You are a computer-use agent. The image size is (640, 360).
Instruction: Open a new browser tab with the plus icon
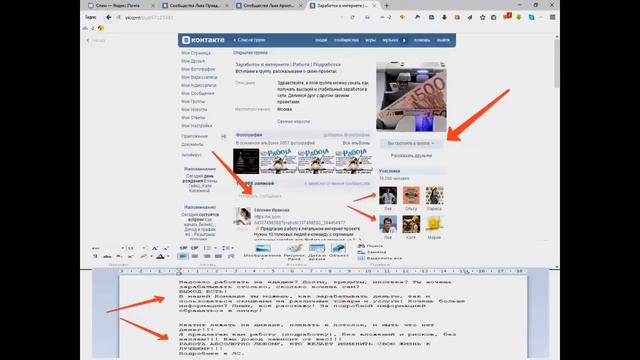tap(386, 5)
